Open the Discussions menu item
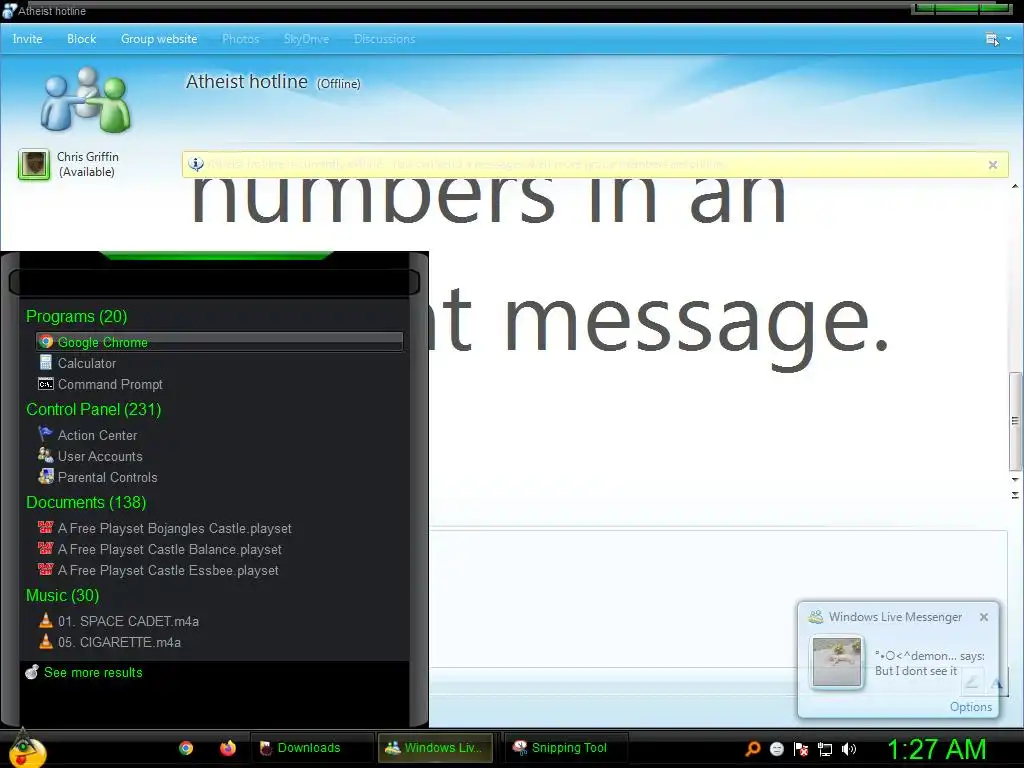The width and height of the screenshot is (1024, 768). click(384, 39)
